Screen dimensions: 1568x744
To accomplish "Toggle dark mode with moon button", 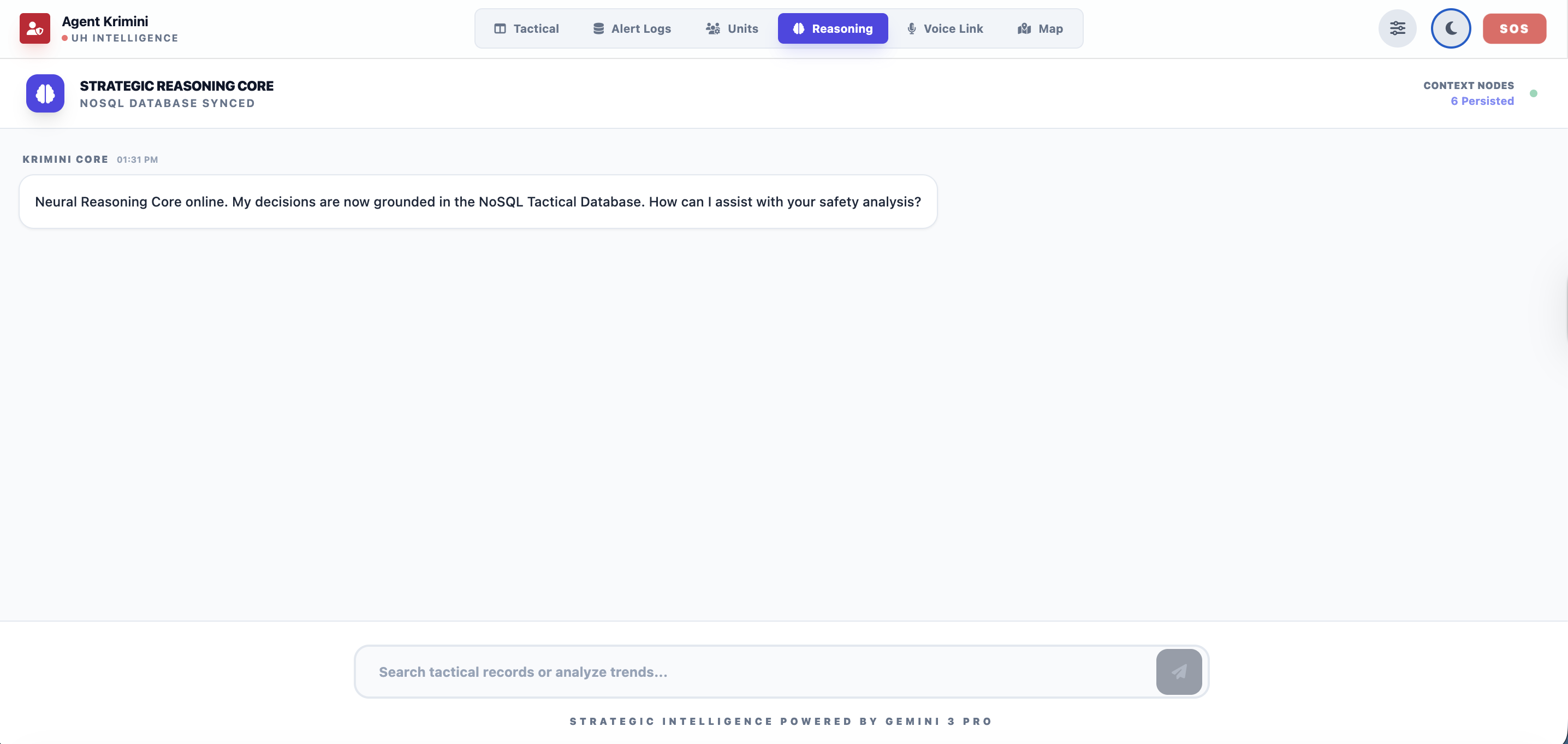I will coord(1451,28).
